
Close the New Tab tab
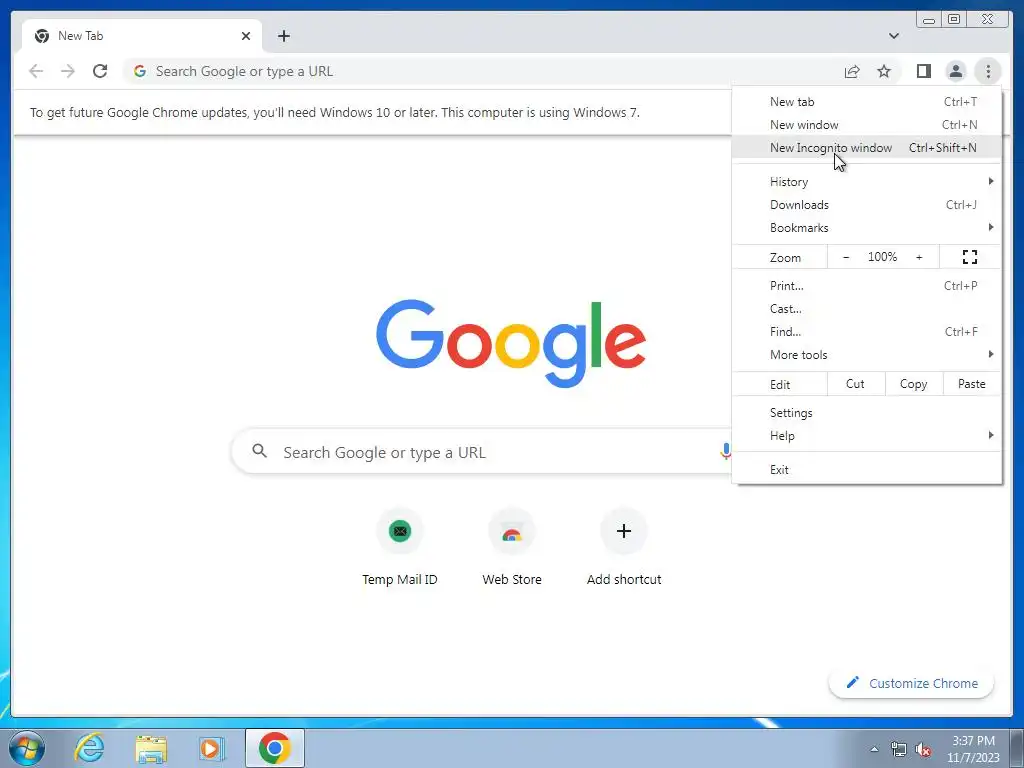(246, 36)
